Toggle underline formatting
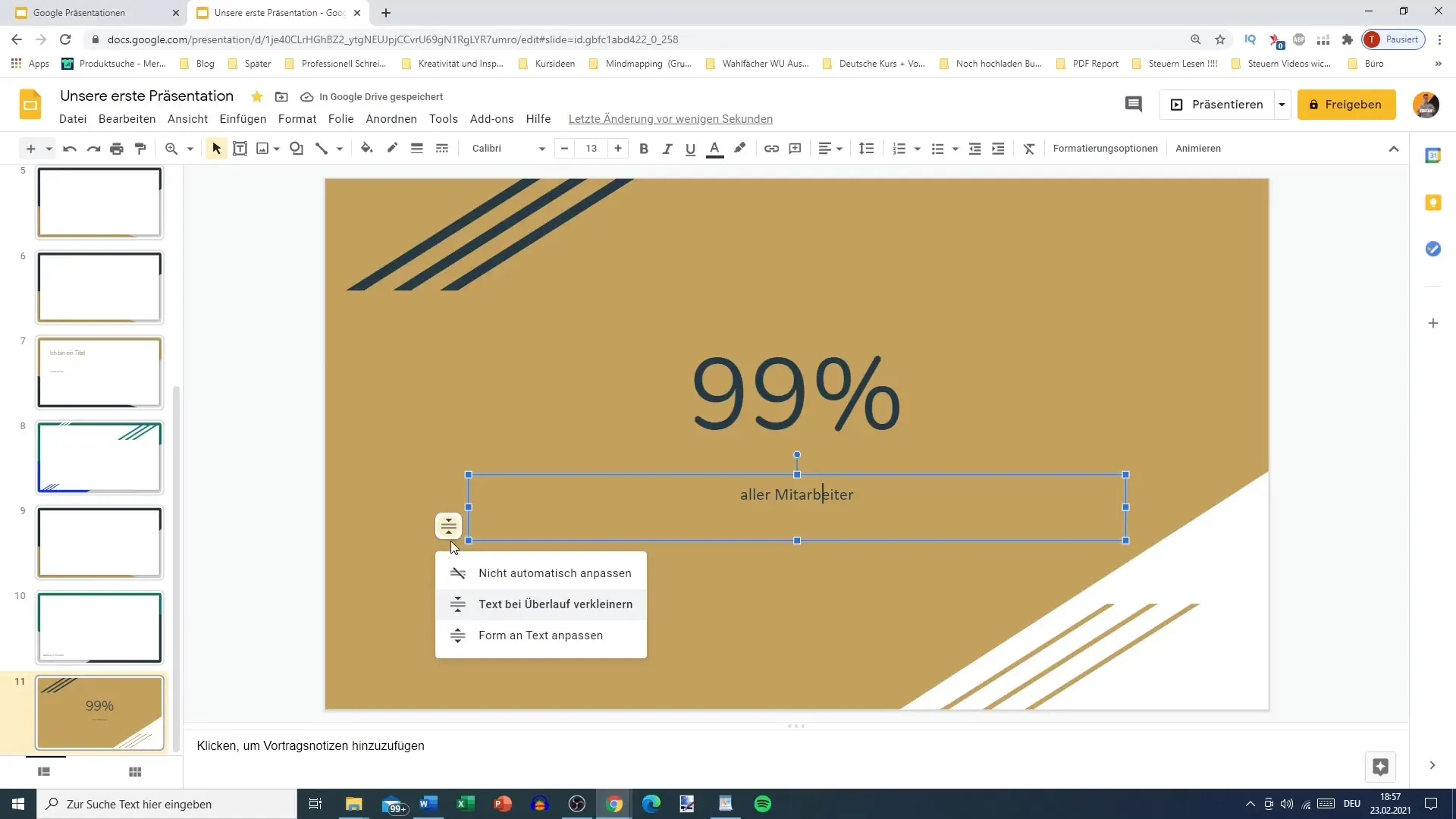 pos(690,149)
